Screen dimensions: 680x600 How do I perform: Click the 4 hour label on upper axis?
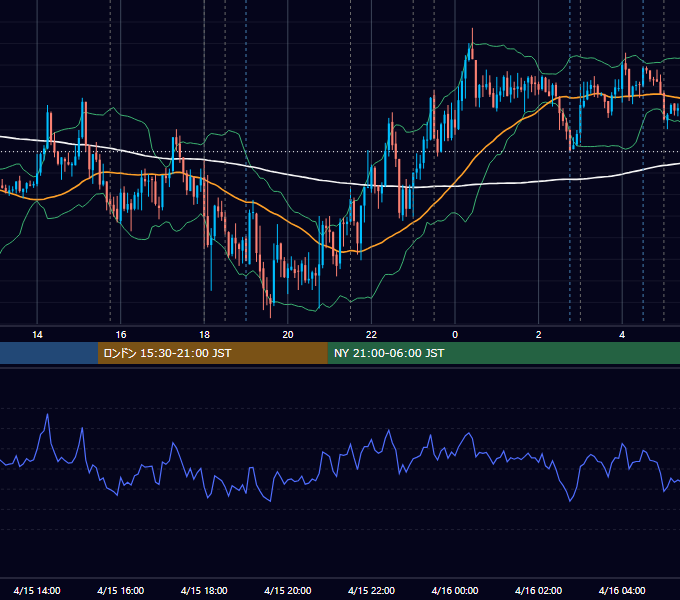click(x=622, y=335)
